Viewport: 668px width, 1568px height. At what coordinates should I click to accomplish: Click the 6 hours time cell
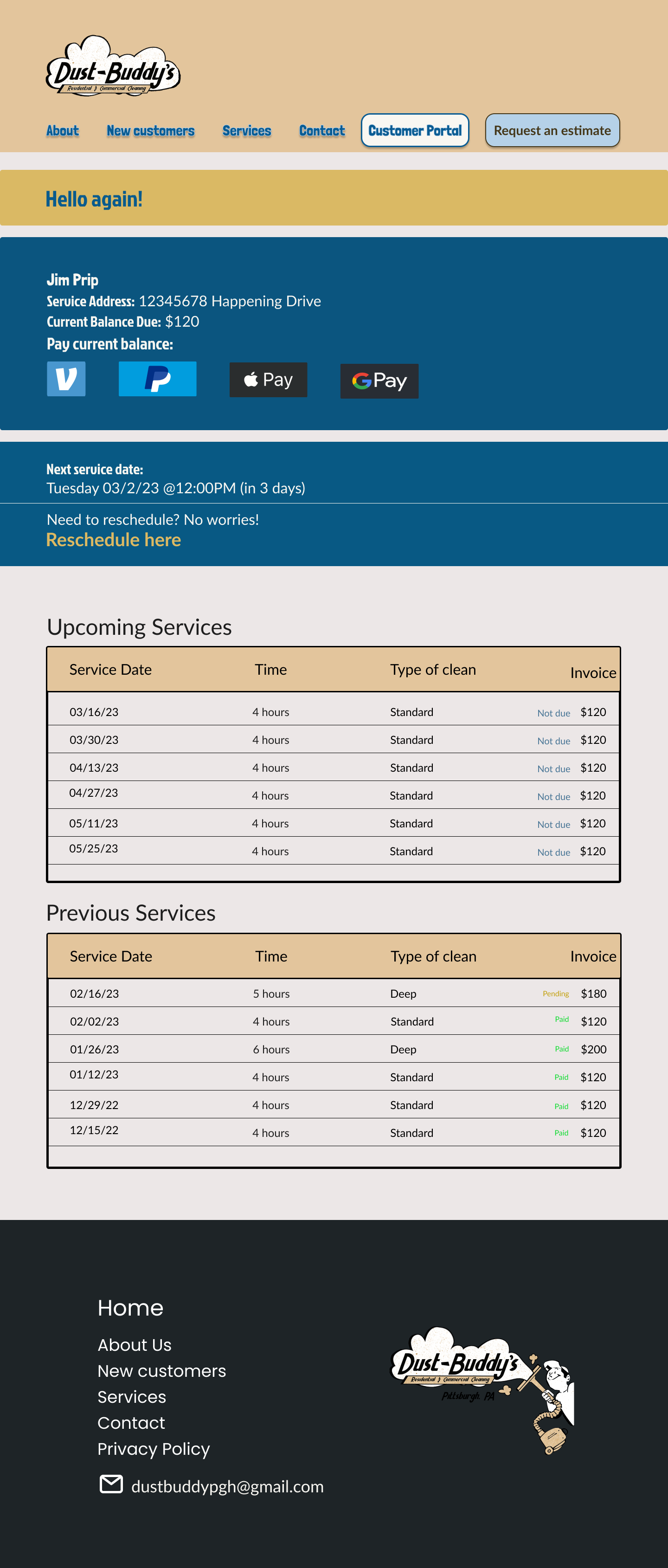pos(271,1050)
